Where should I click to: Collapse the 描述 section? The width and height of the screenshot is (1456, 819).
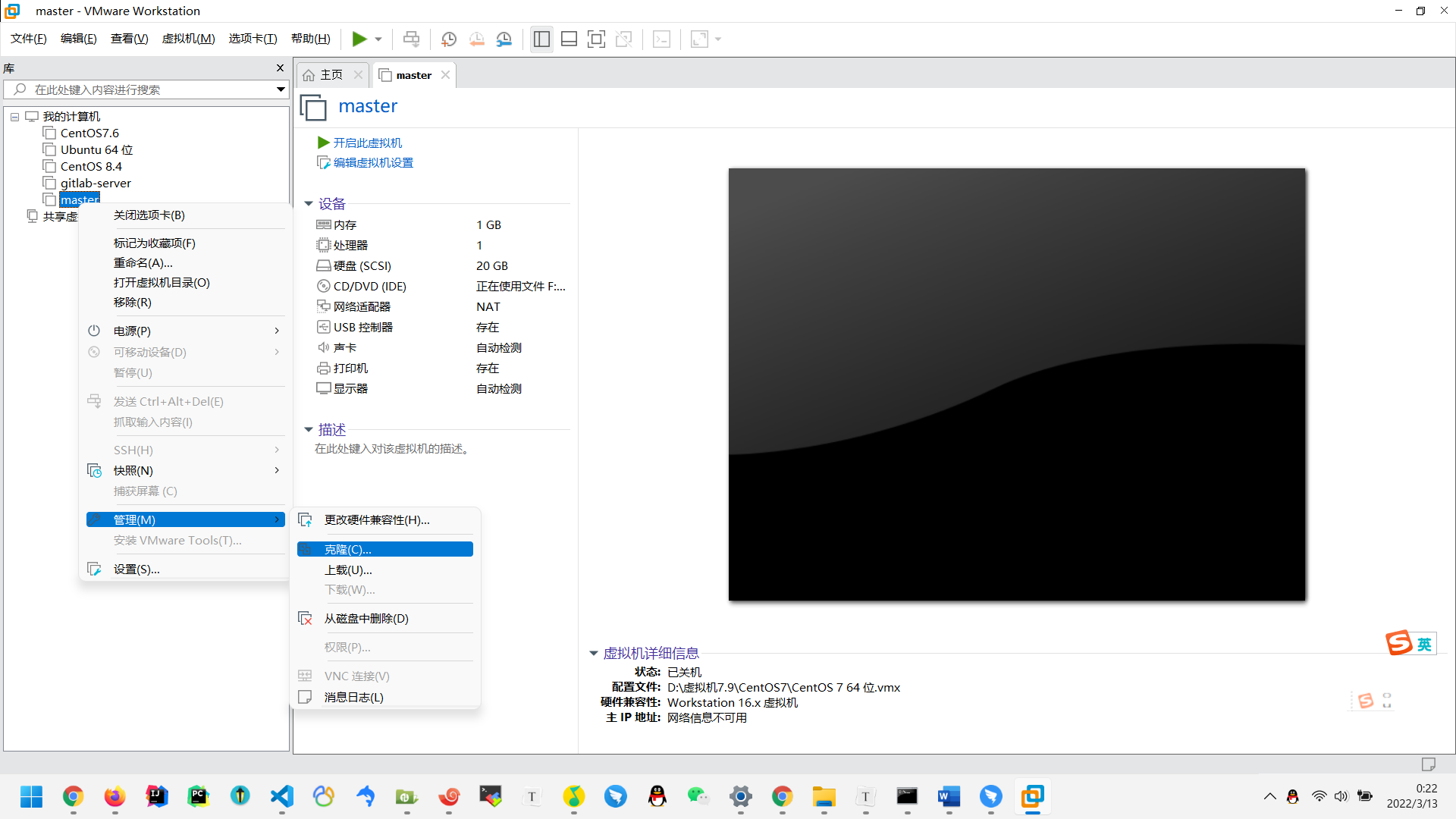click(x=309, y=430)
